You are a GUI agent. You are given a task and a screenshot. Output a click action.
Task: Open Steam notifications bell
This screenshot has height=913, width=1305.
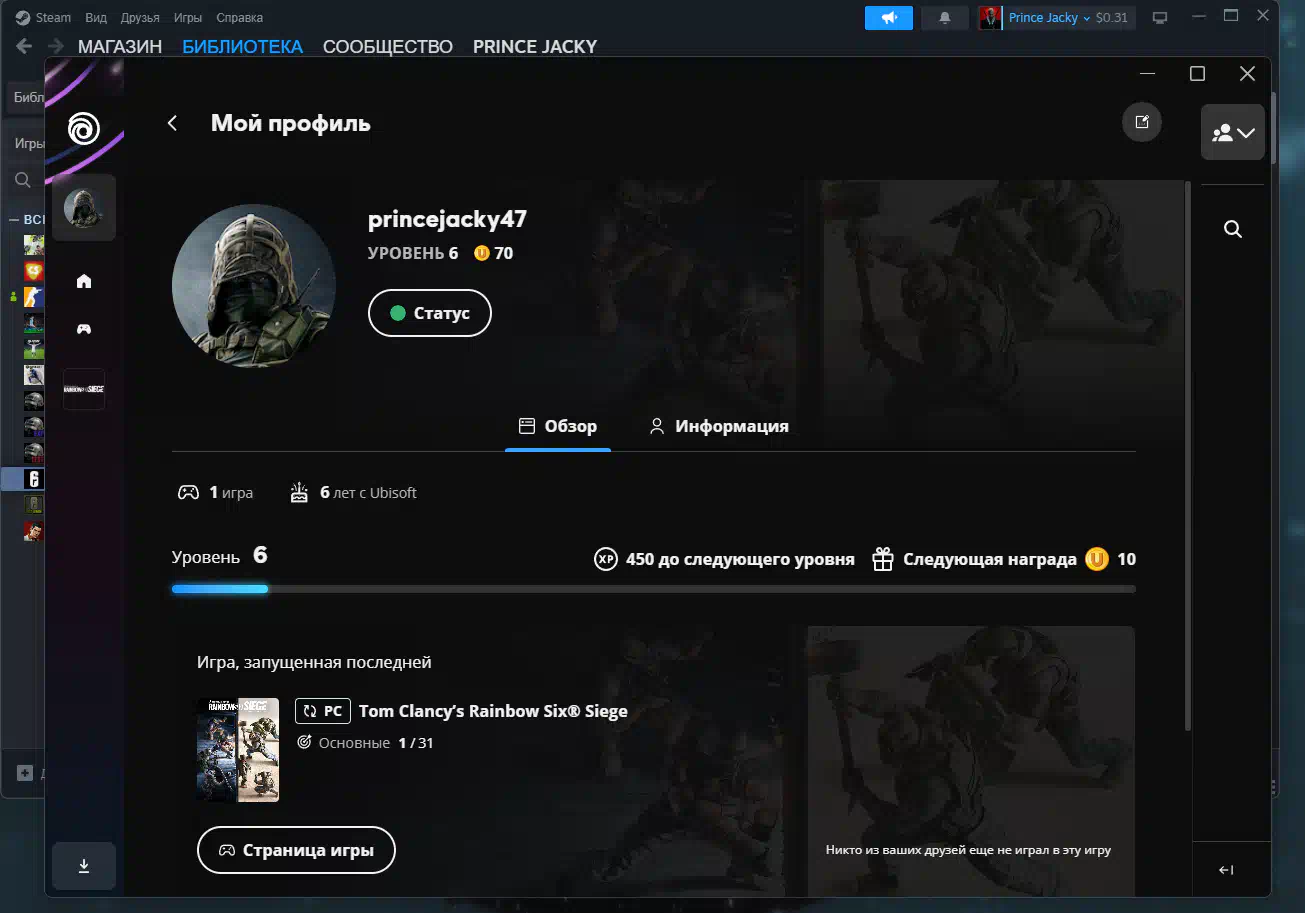pos(945,18)
